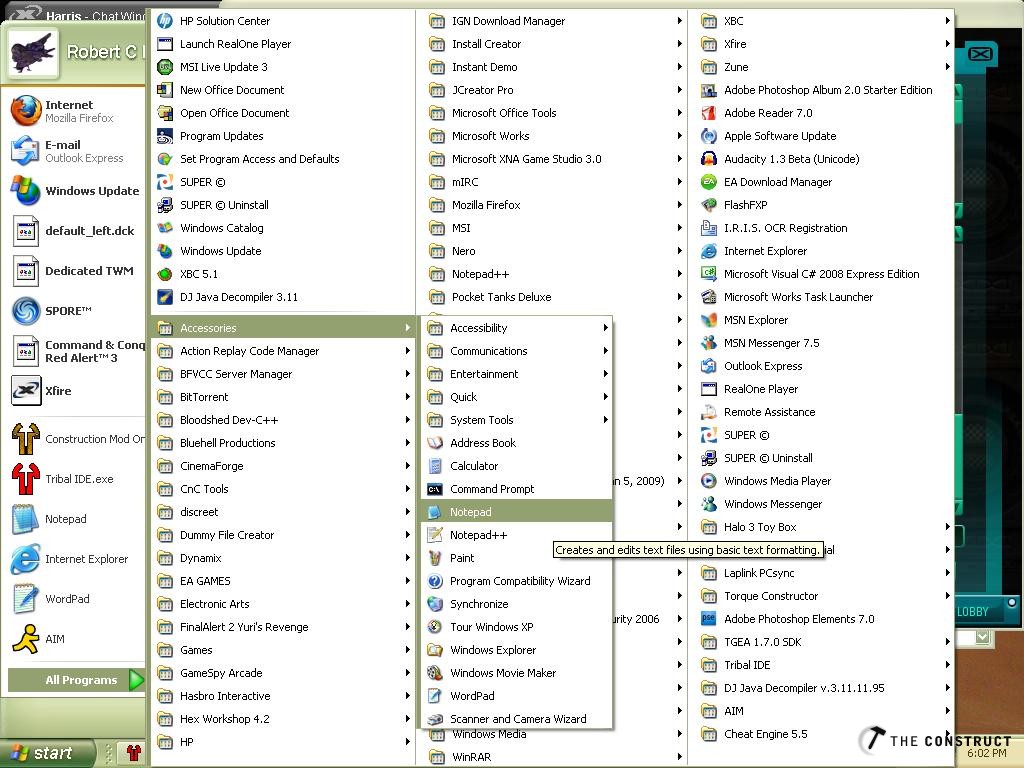
Task: Select Notepad in Accessories submenu
Action: point(517,512)
